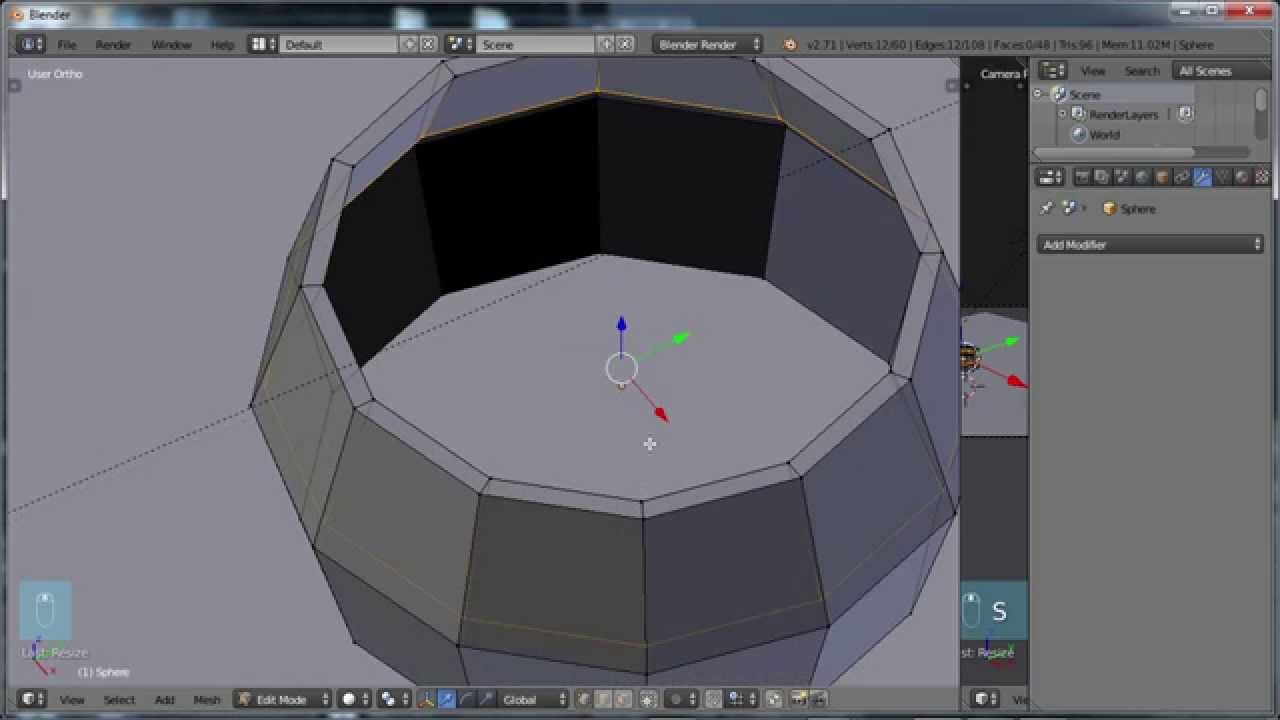Screen dimensions: 1280x720
Task: Open the Edit Mode dropdown
Action: (x=283, y=699)
